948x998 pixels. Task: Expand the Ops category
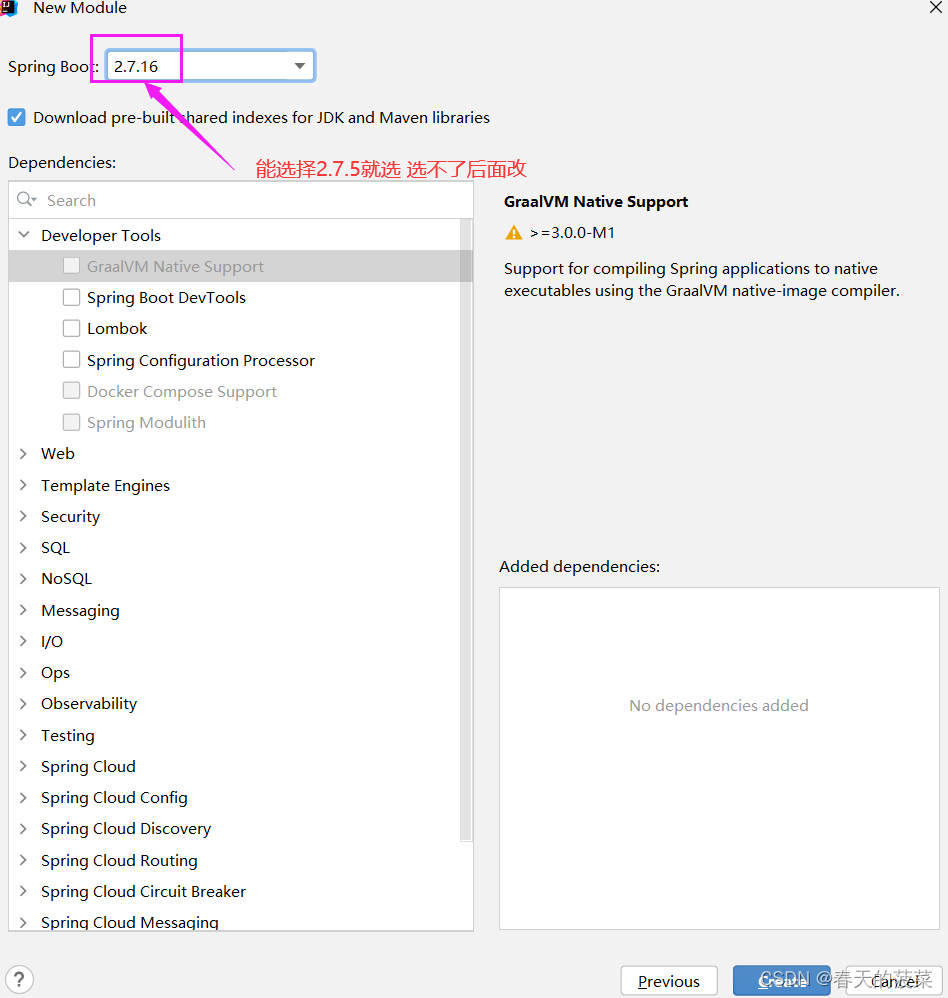(x=24, y=672)
